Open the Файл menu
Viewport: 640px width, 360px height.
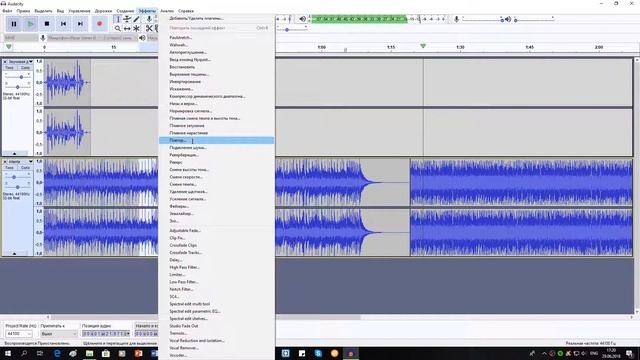pyautogui.click(x=7, y=11)
